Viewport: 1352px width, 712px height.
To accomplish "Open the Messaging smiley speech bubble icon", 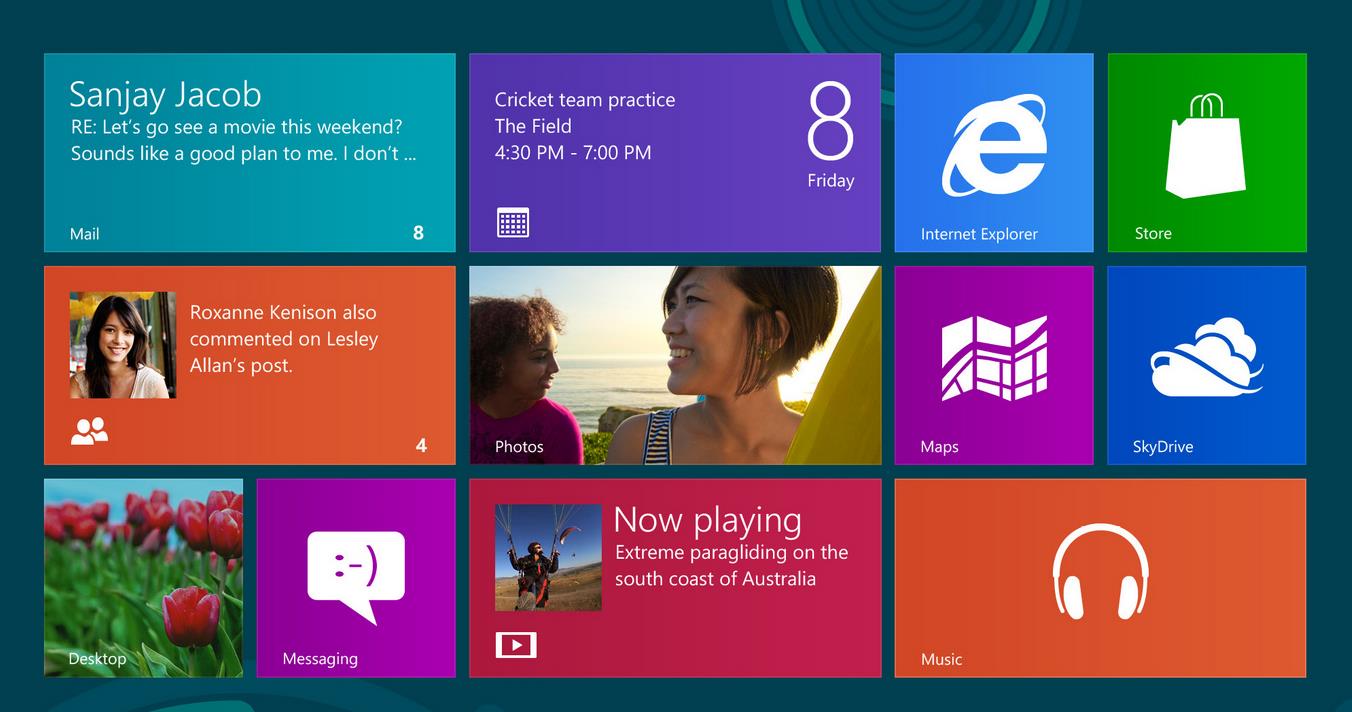I will tap(356, 577).
